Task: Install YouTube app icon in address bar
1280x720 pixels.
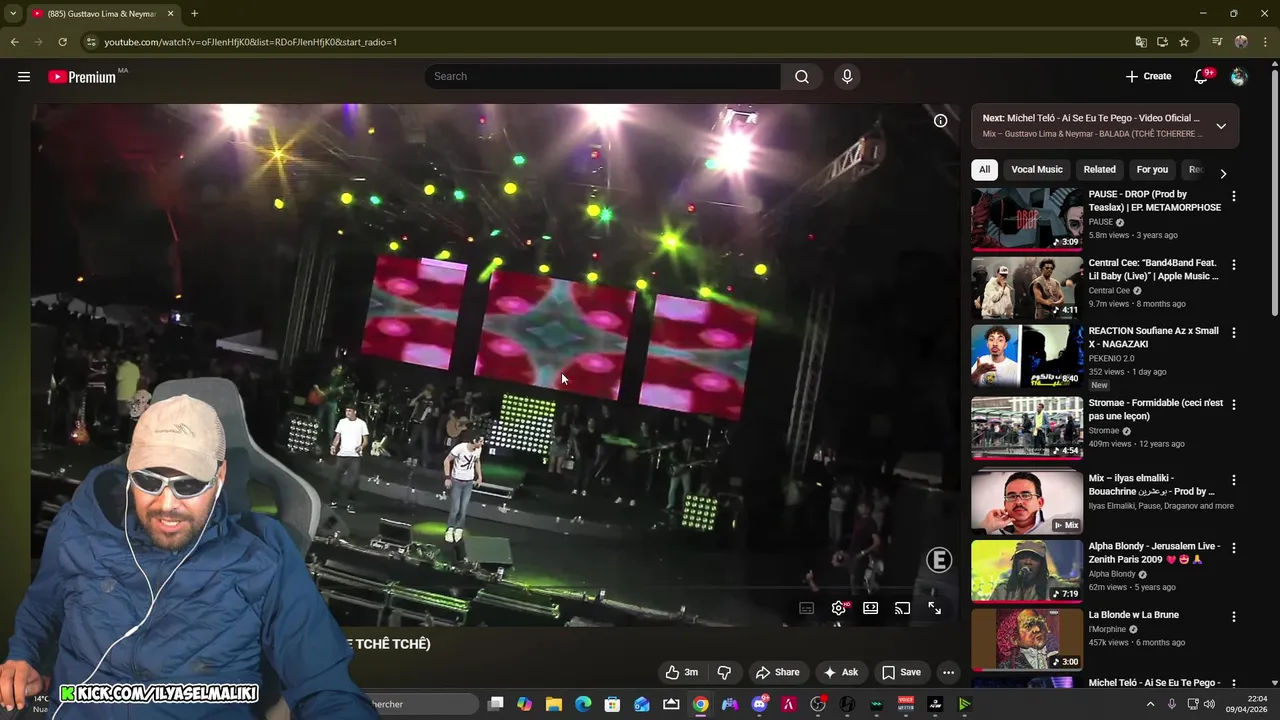Action: tap(1162, 42)
